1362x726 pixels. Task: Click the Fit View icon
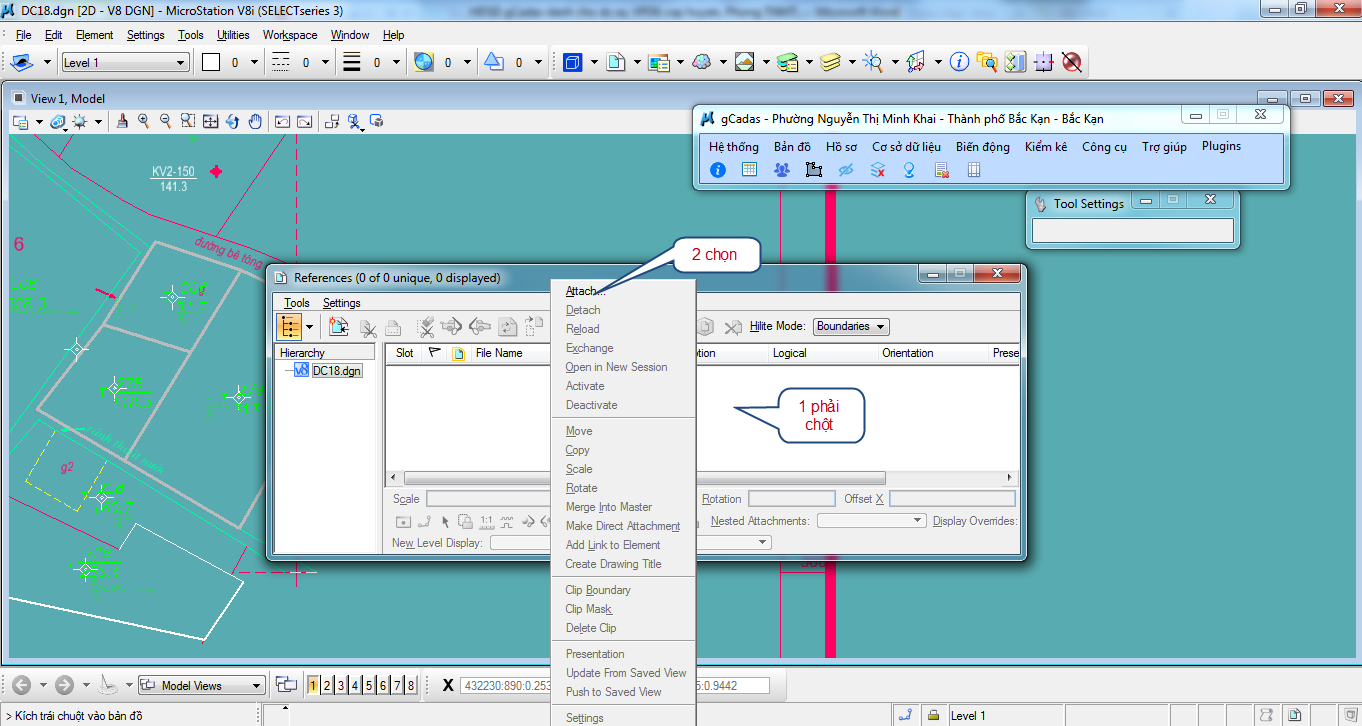[x=210, y=122]
